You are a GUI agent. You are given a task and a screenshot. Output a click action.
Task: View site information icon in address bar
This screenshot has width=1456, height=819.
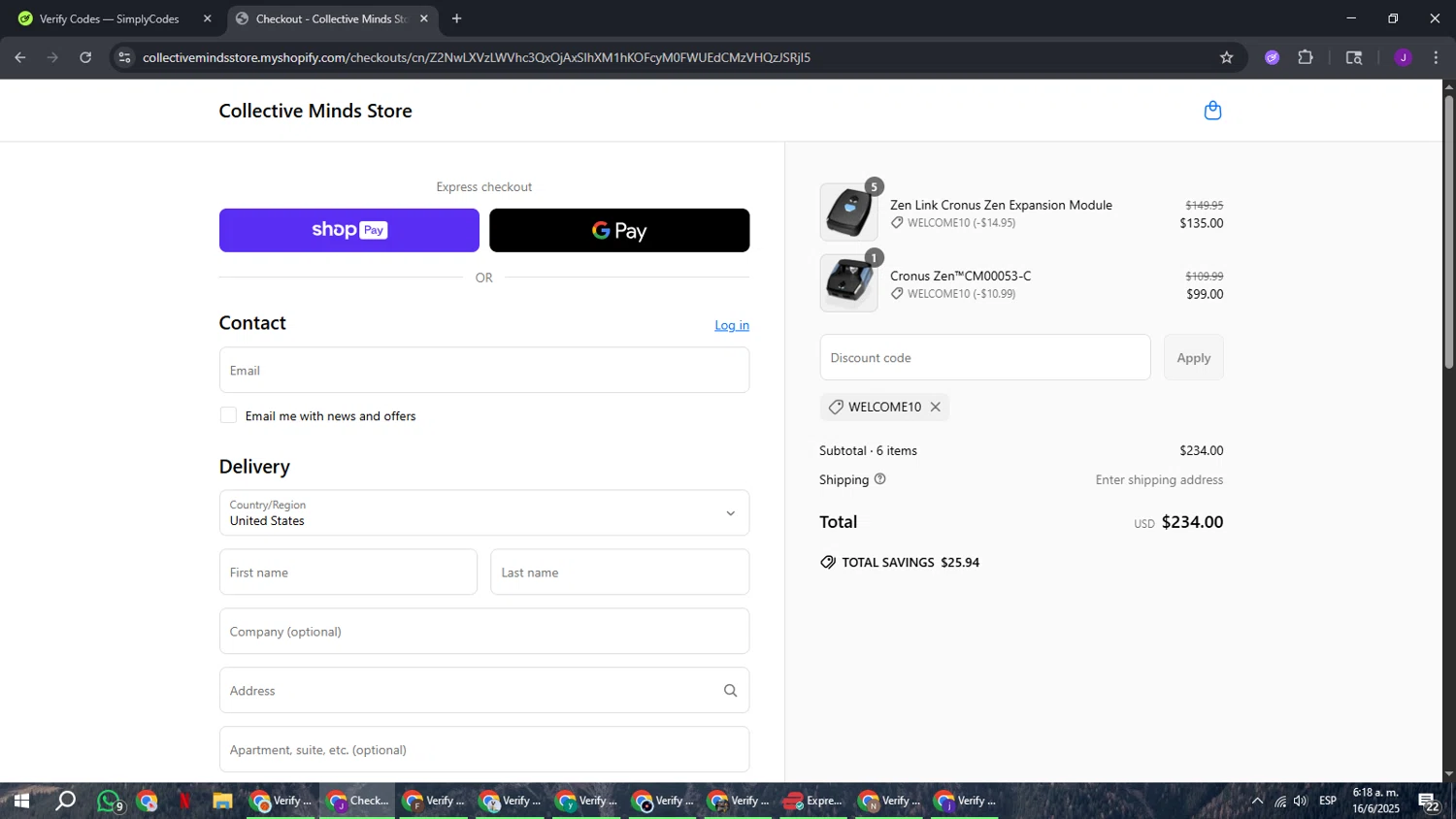(124, 57)
